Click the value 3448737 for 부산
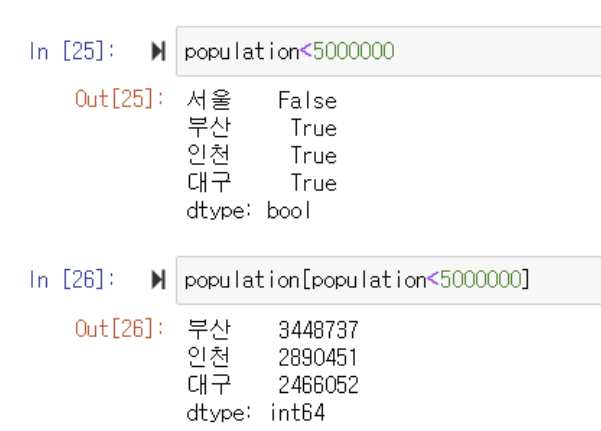Viewport: 601px width, 431px height. pyautogui.click(x=318, y=330)
